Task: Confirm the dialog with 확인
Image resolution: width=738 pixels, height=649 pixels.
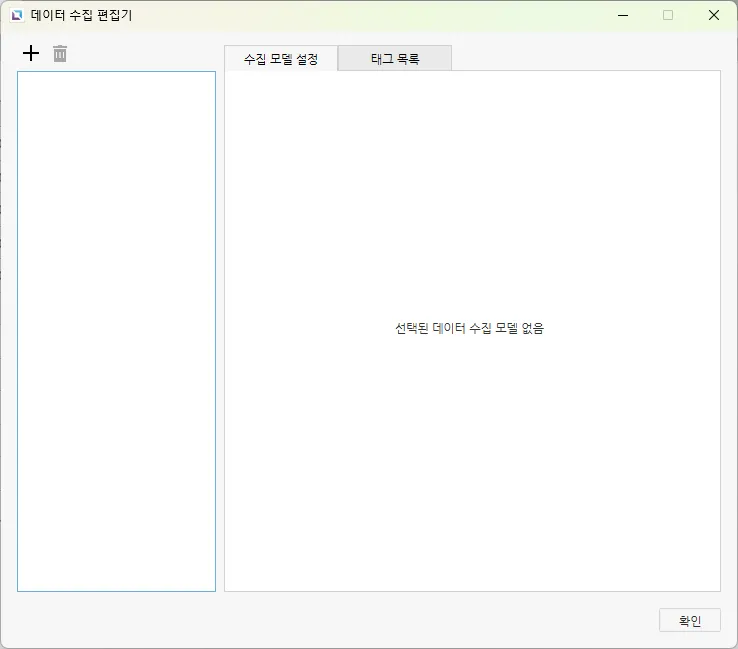Action: pyautogui.click(x=690, y=620)
